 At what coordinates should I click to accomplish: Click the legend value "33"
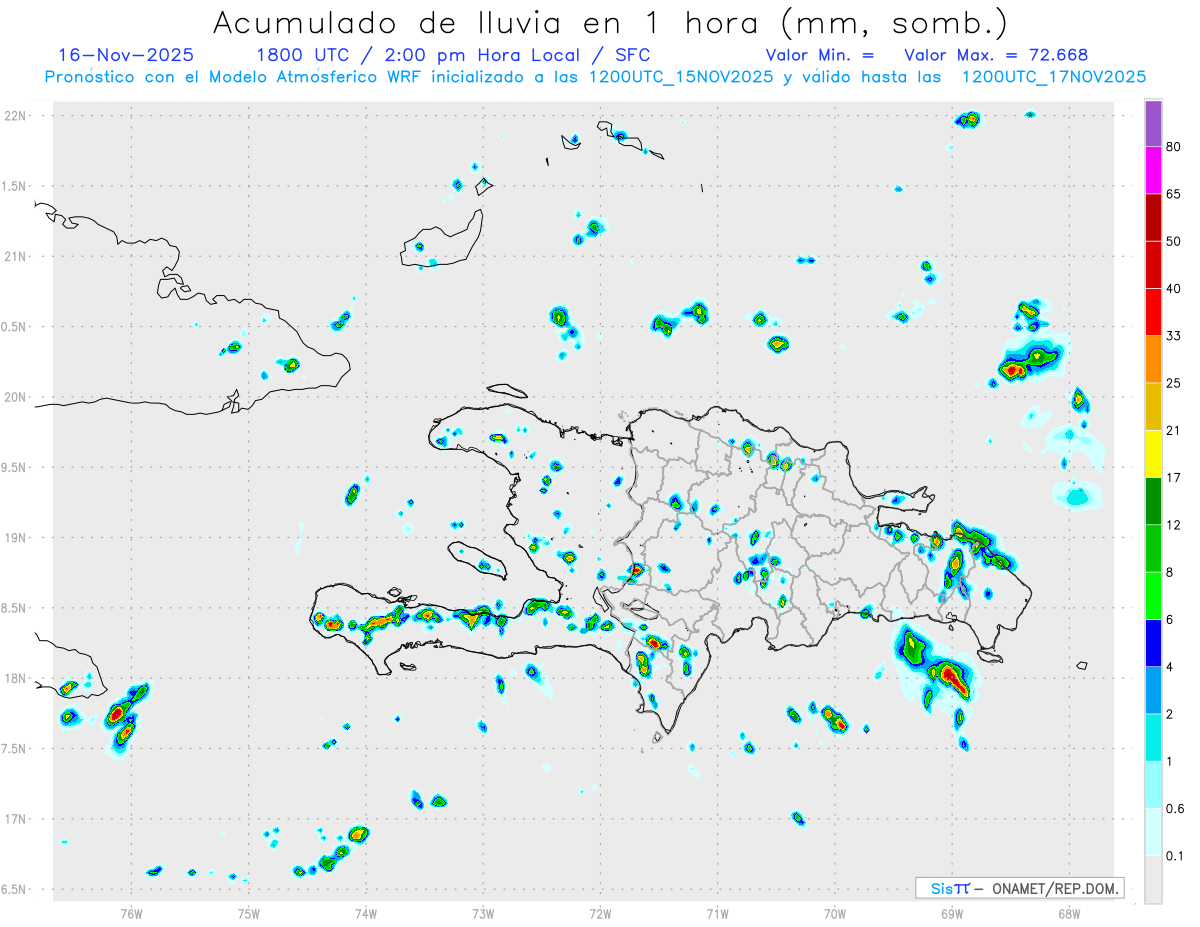tap(1174, 336)
